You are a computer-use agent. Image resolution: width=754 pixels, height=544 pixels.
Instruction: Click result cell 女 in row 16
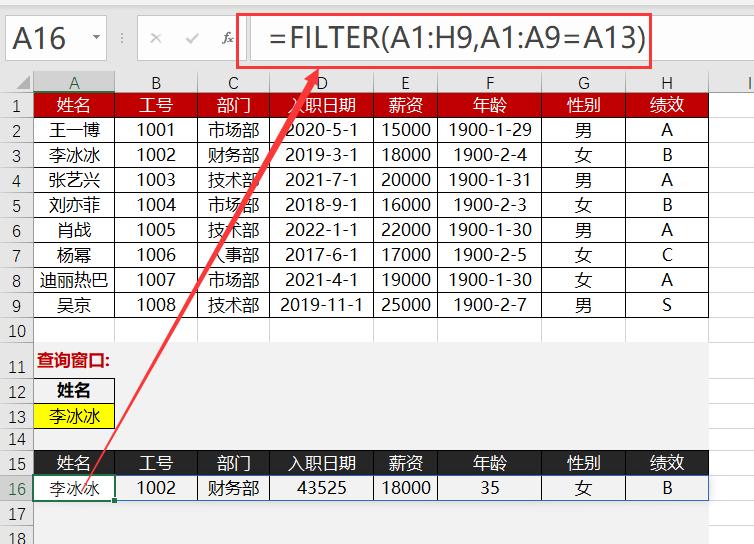pyautogui.click(x=583, y=488)
